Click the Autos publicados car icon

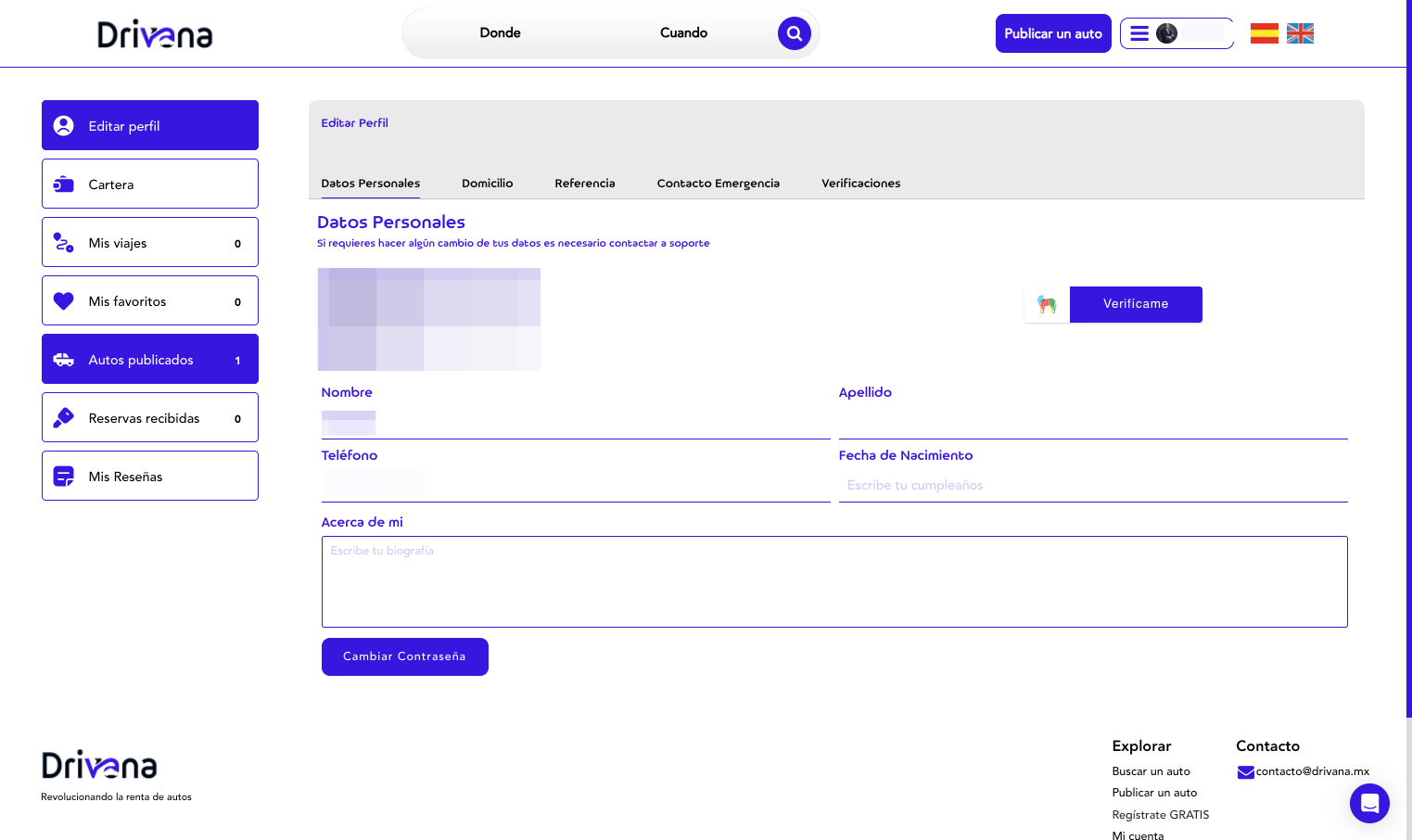(64, 360)
